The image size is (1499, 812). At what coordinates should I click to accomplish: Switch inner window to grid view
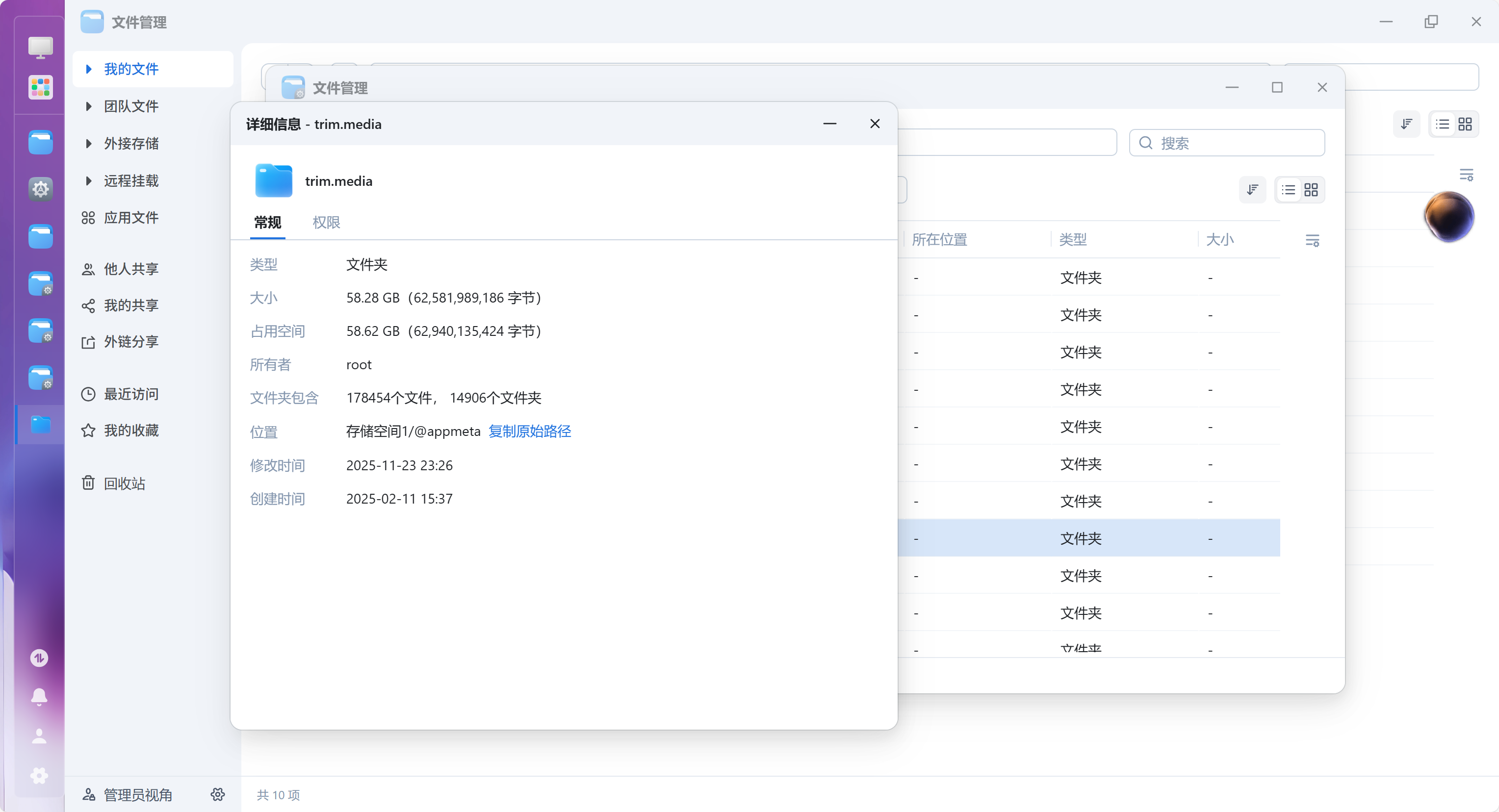1311,190
